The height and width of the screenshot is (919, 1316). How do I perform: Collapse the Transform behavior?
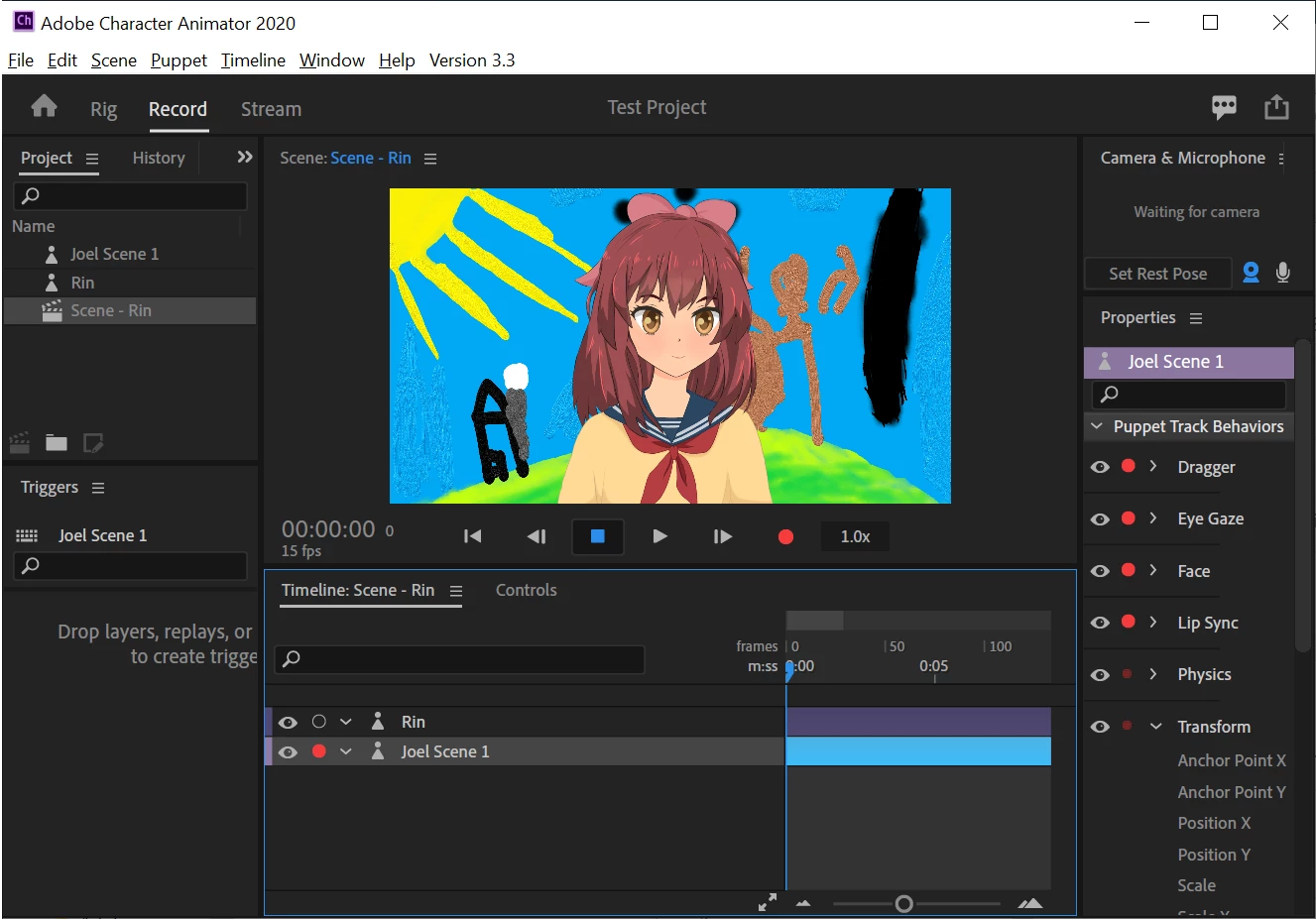[1155, 727]
